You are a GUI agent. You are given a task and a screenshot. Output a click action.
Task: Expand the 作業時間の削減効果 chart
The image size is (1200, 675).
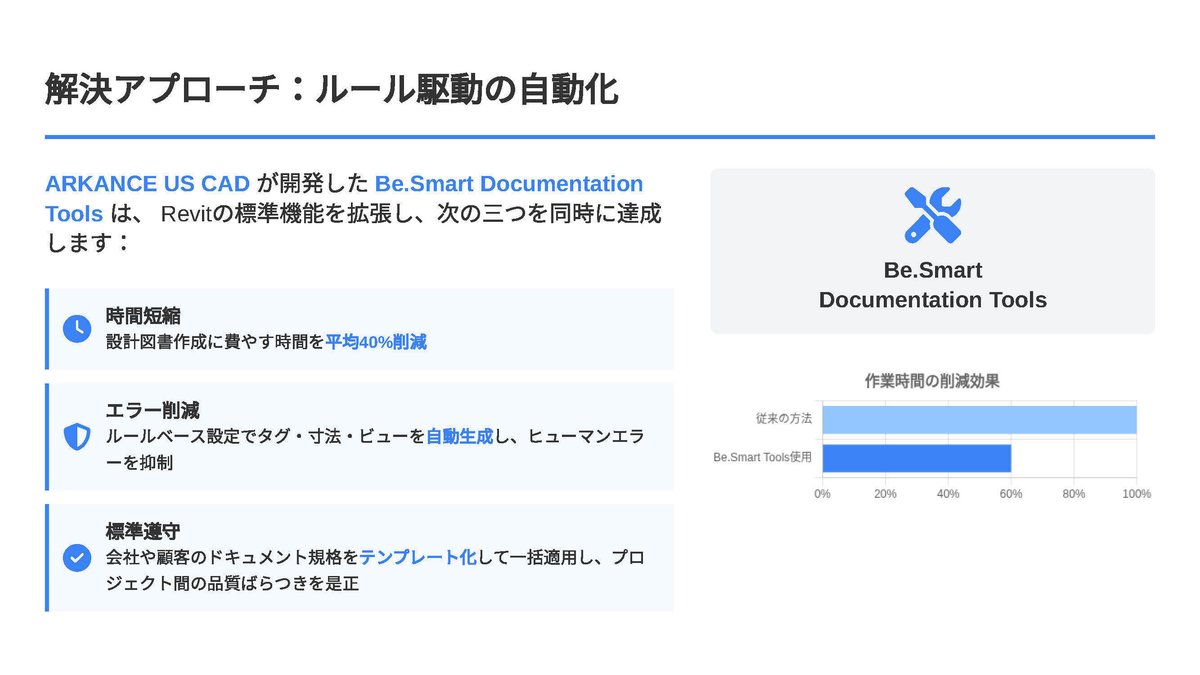[932, 380]
